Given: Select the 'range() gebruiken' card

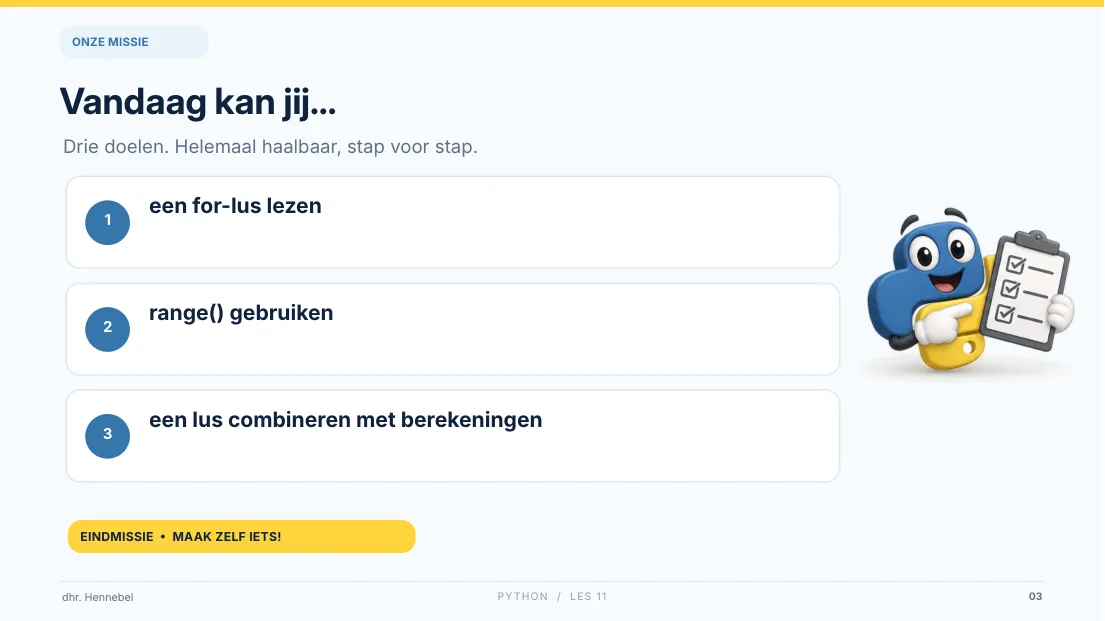Looking at the screenshot, I should tap(452, 329).
